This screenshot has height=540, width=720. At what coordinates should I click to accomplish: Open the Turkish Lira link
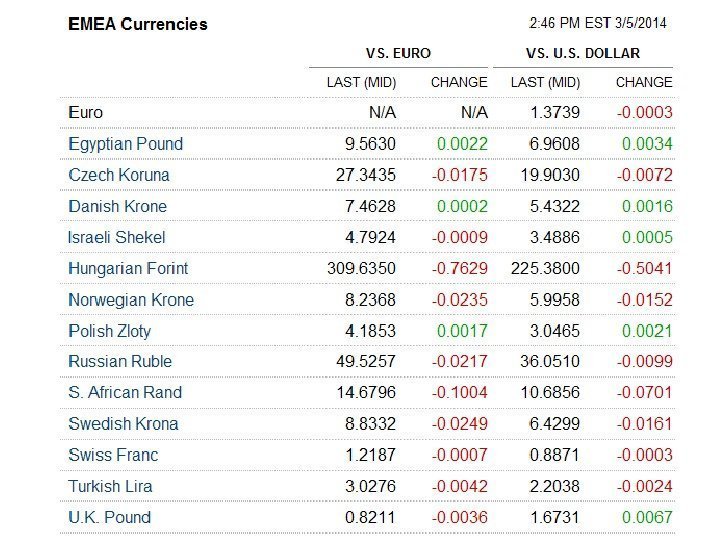tap(110, 486)
